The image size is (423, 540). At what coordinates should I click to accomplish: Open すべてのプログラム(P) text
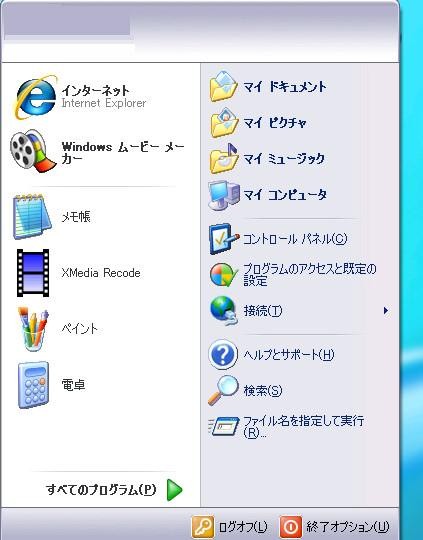[101, 490]
